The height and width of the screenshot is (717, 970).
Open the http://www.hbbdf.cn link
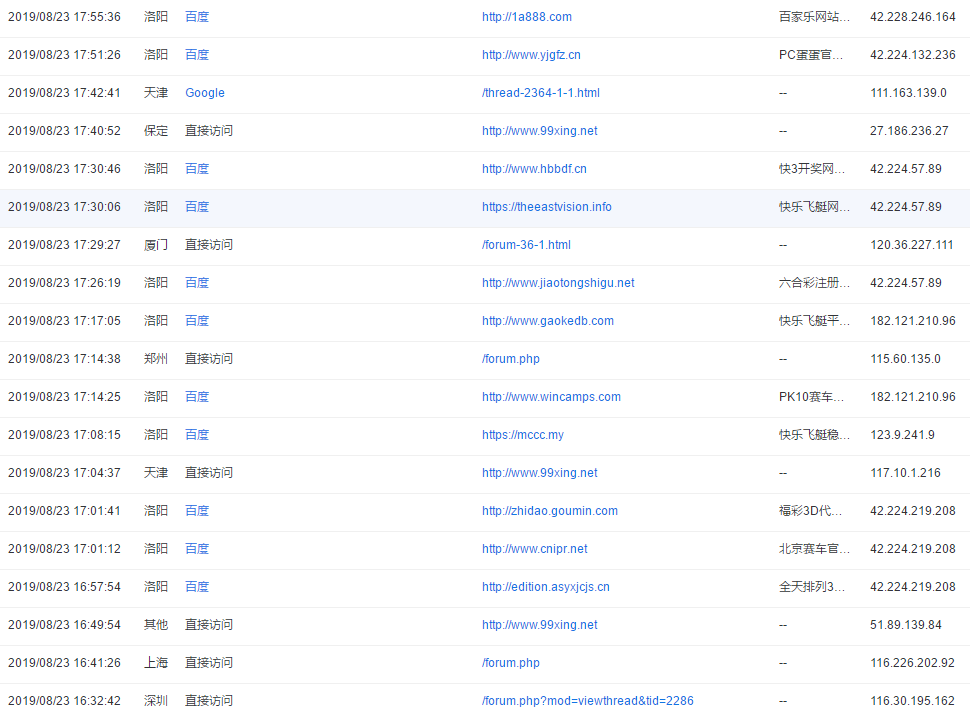click(x=534, y=169)
